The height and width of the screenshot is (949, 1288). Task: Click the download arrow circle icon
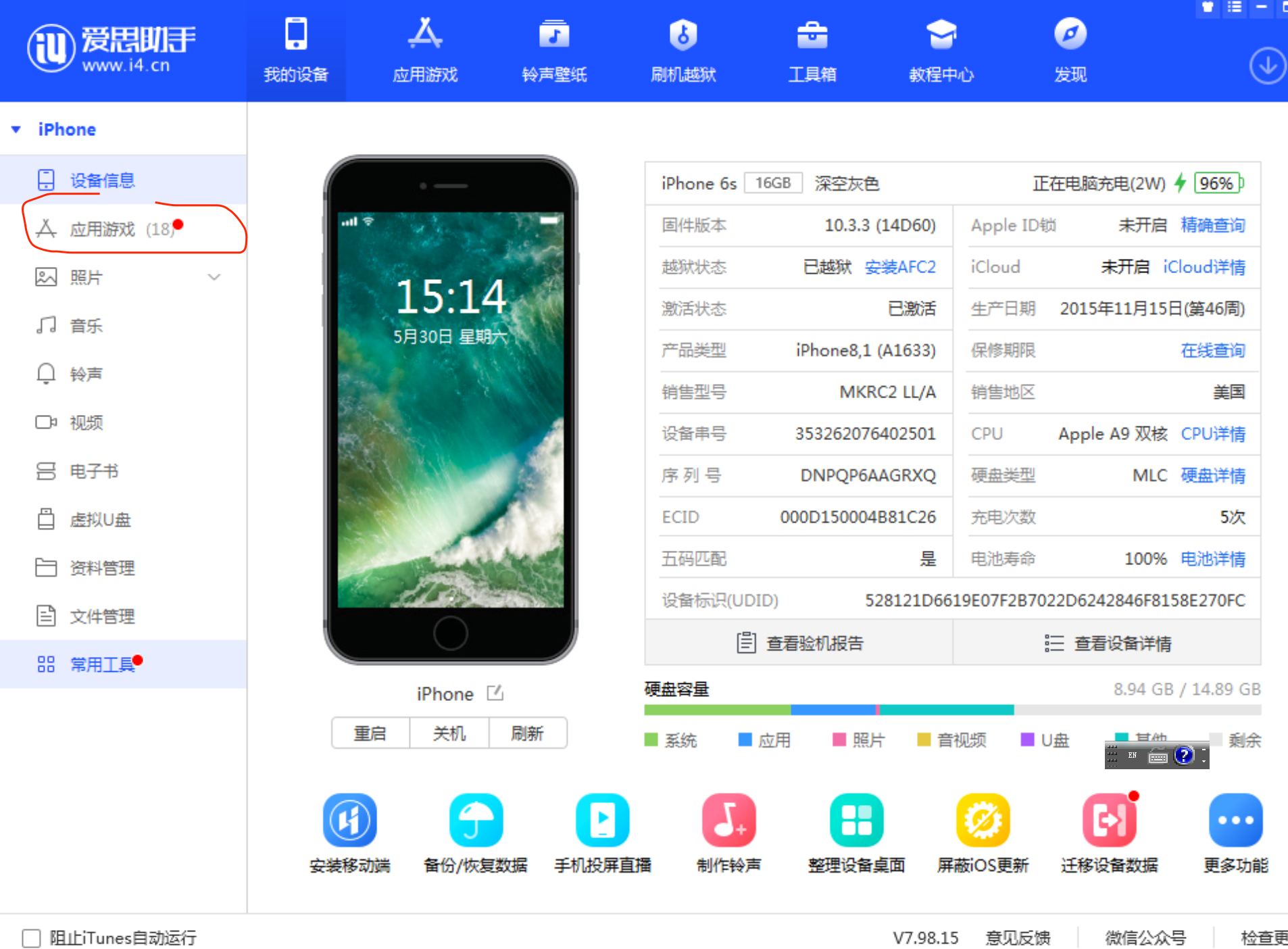tap(1267, 66)
